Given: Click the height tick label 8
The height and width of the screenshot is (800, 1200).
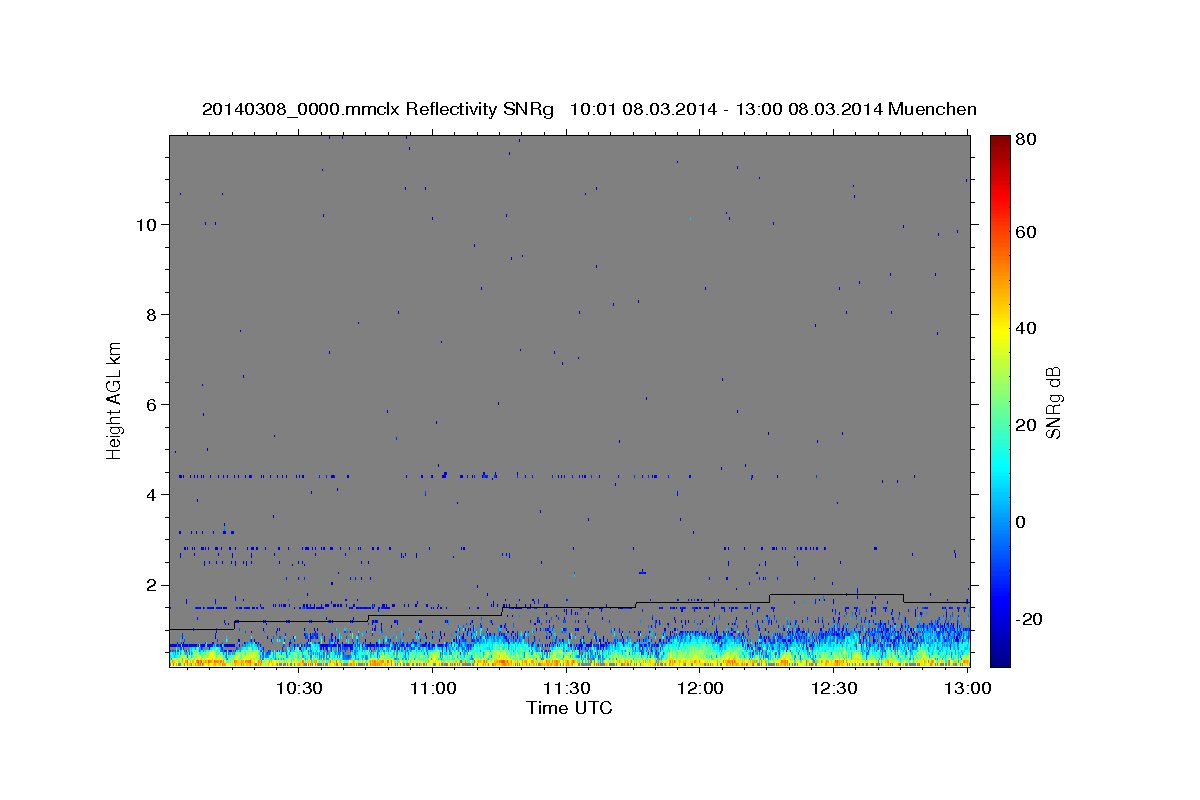Looking at the screenshot, I should (x=153, y=314).
